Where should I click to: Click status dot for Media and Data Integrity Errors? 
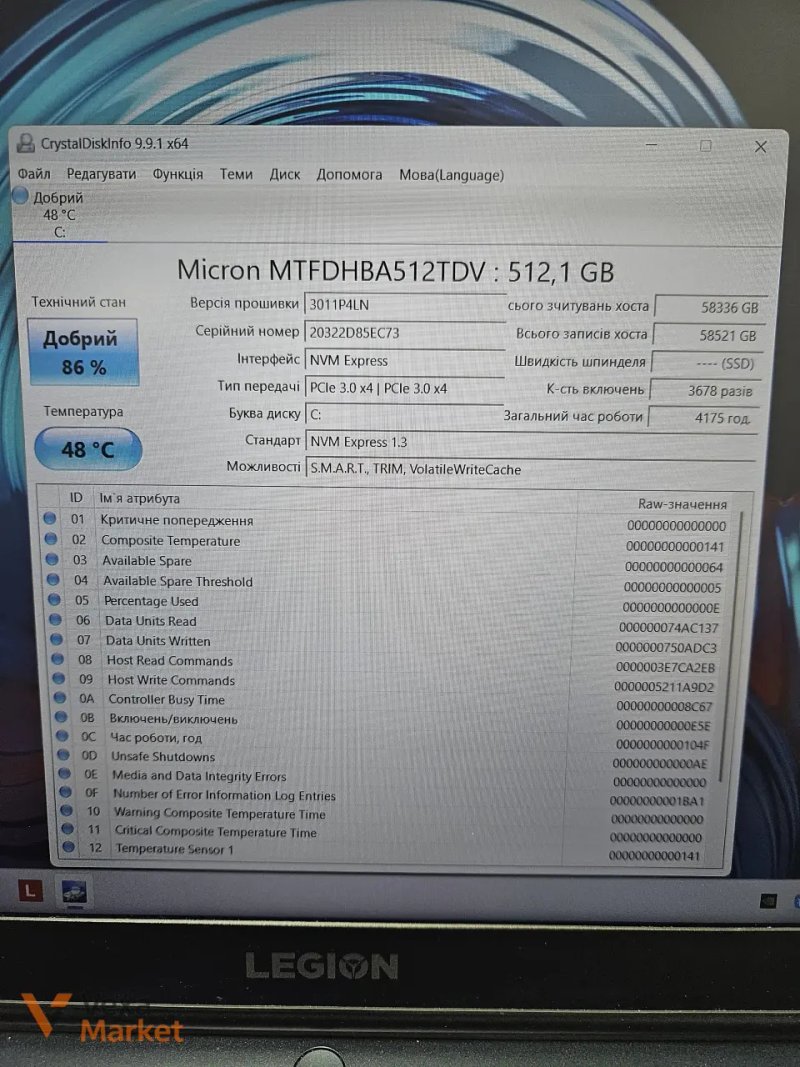tap(65, 773)
